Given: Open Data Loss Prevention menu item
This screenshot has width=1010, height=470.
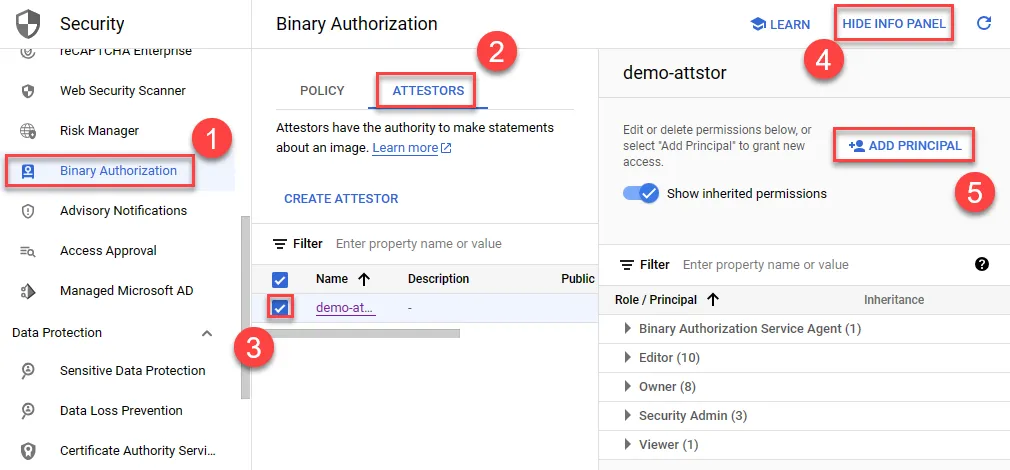Looking at the screenshot, I should point(121,410).
